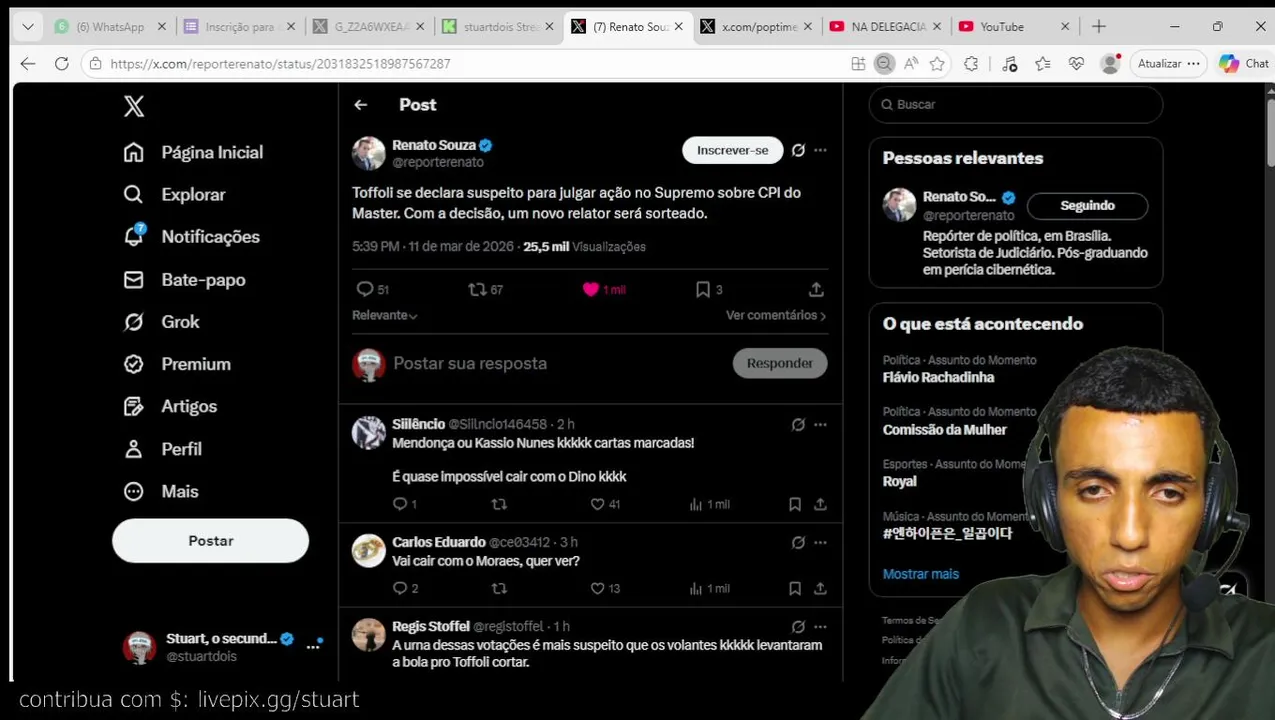1275x720 pixels.
Task: Click the X logo in sidebar
Action: pos(134,106)
